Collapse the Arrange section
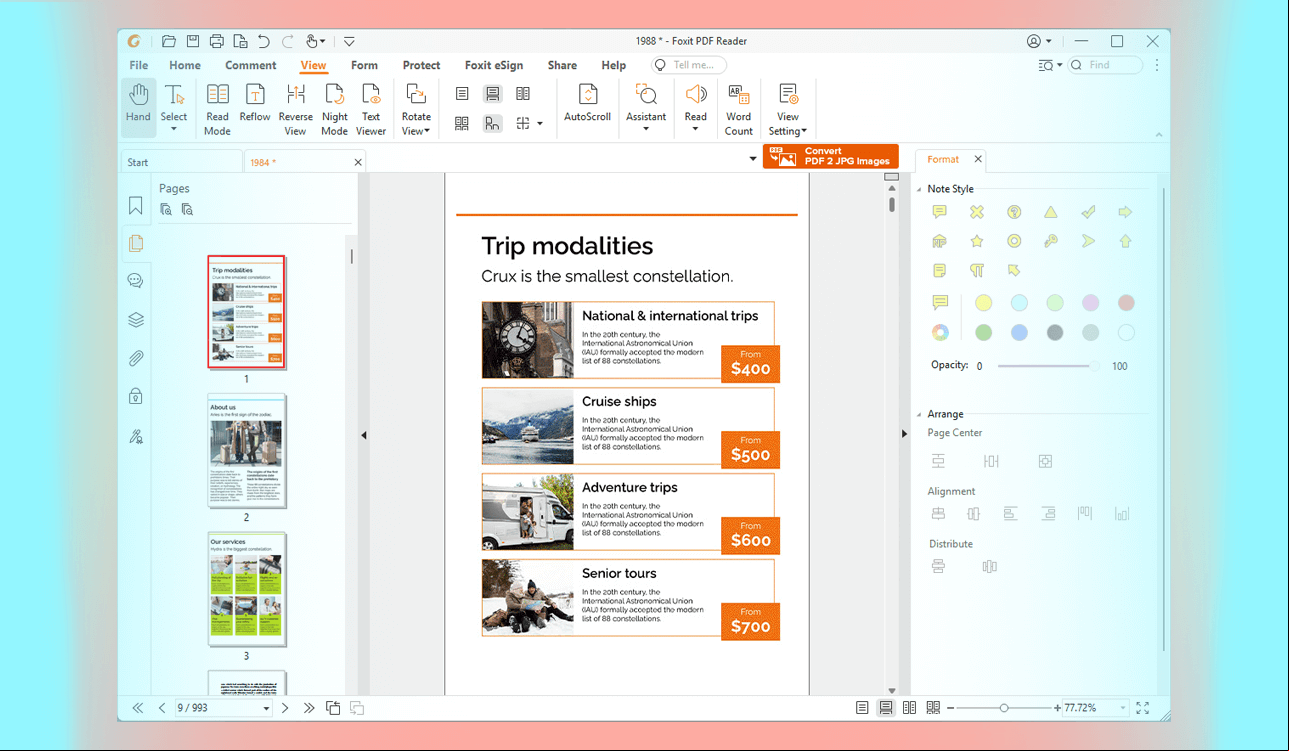1289x751 pixels. (x=919, y=414)
